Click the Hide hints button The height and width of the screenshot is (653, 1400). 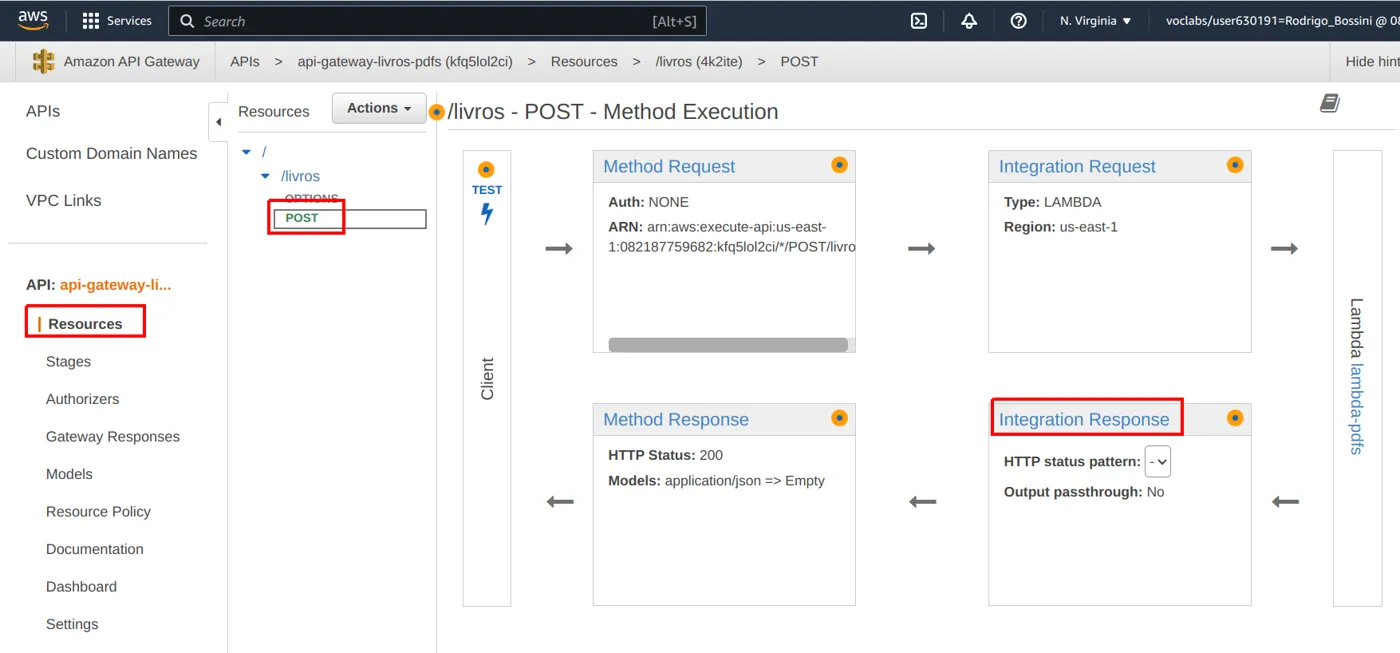point(1370,62)
